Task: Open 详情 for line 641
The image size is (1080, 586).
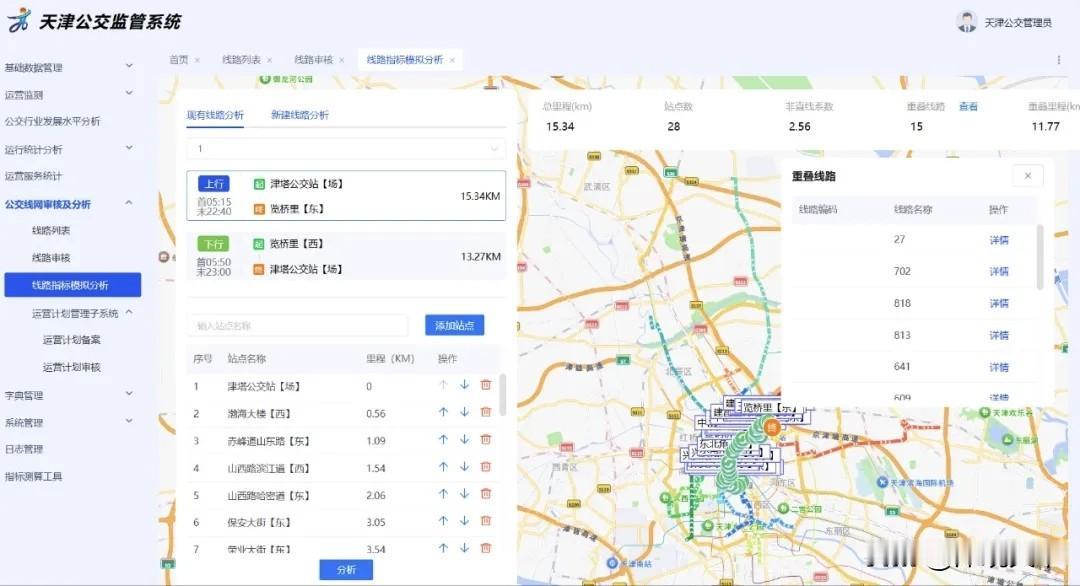Action: point(999,367)
